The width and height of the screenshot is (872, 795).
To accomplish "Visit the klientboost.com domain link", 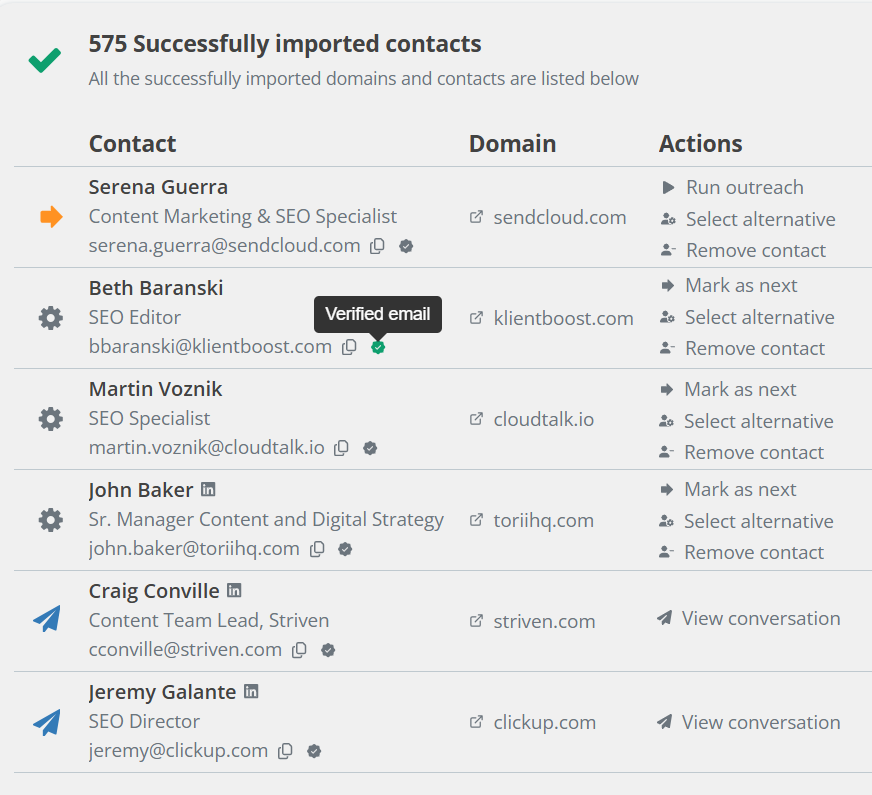I will point(563,318).
